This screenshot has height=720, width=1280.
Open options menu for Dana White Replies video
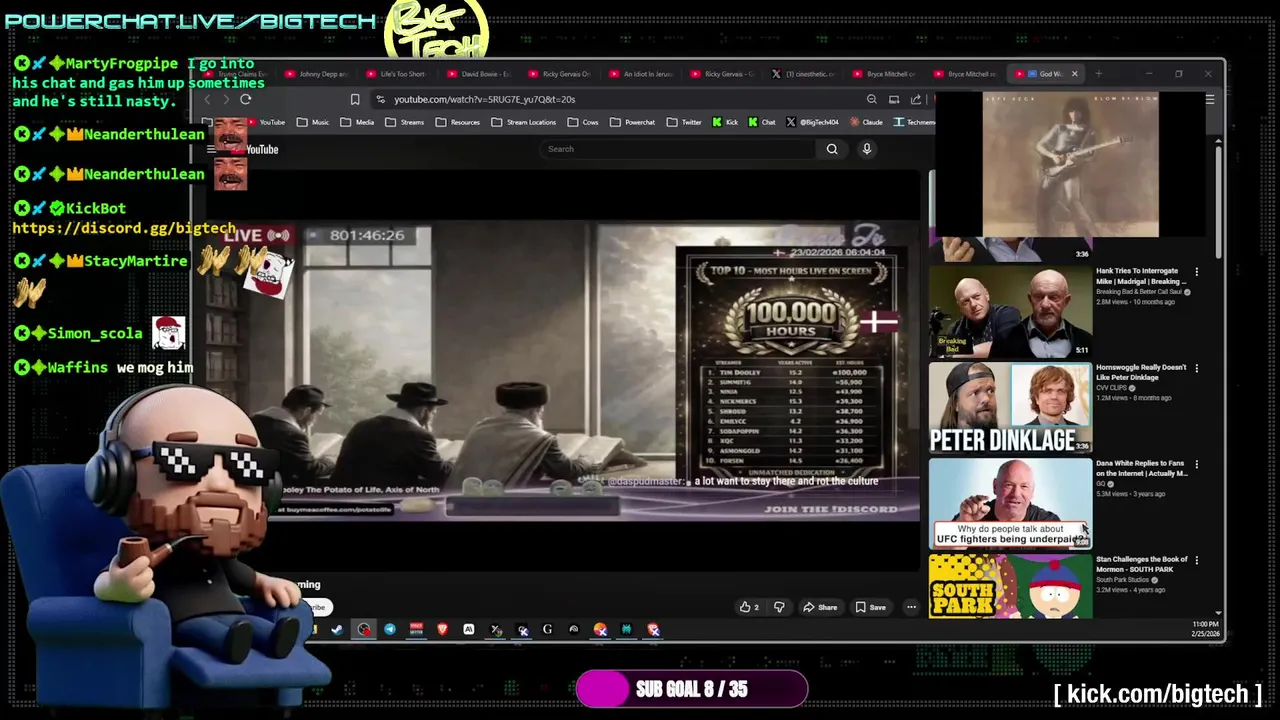click(x=1197, y=464)
